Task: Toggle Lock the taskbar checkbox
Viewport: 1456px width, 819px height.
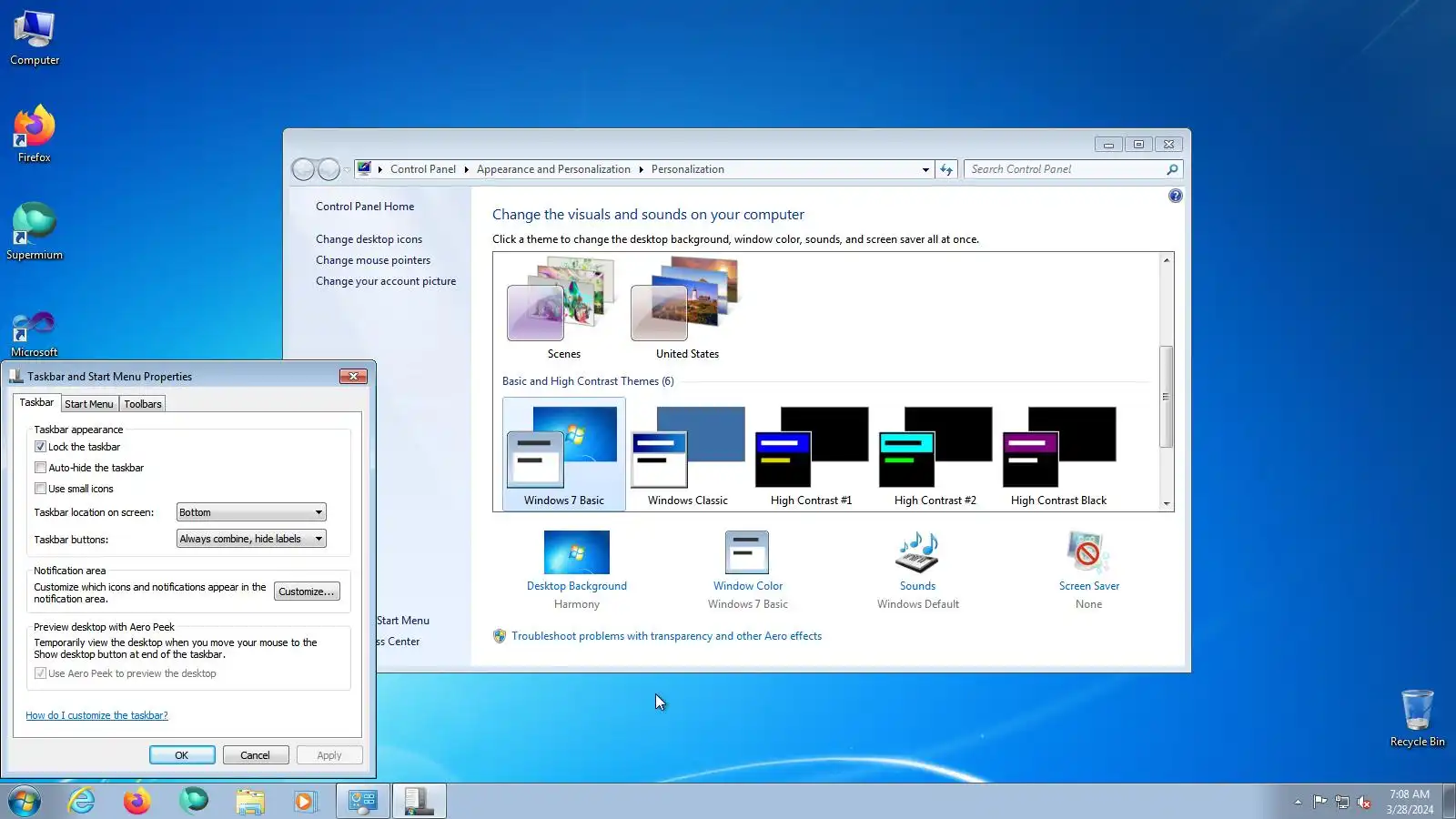Action: tap(40, 447)
